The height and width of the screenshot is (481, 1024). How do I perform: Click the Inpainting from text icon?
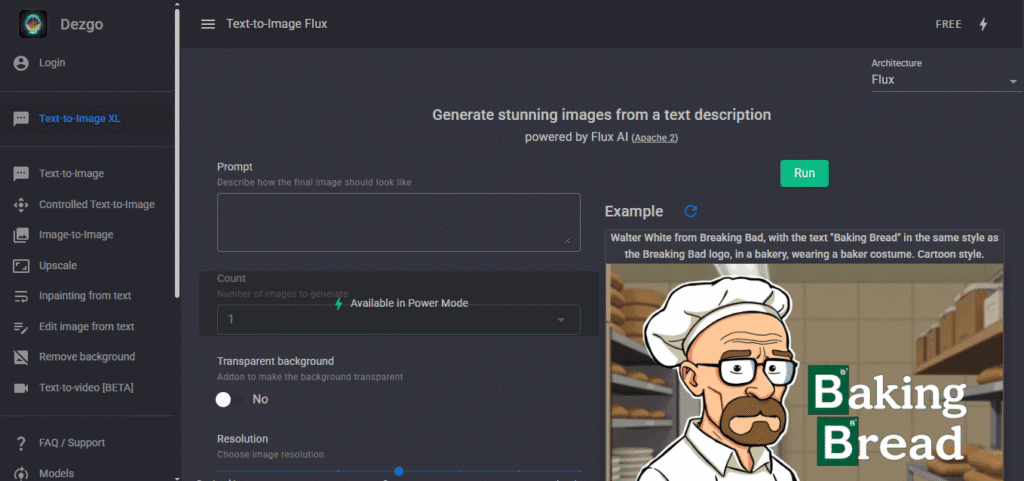point(21,296)
